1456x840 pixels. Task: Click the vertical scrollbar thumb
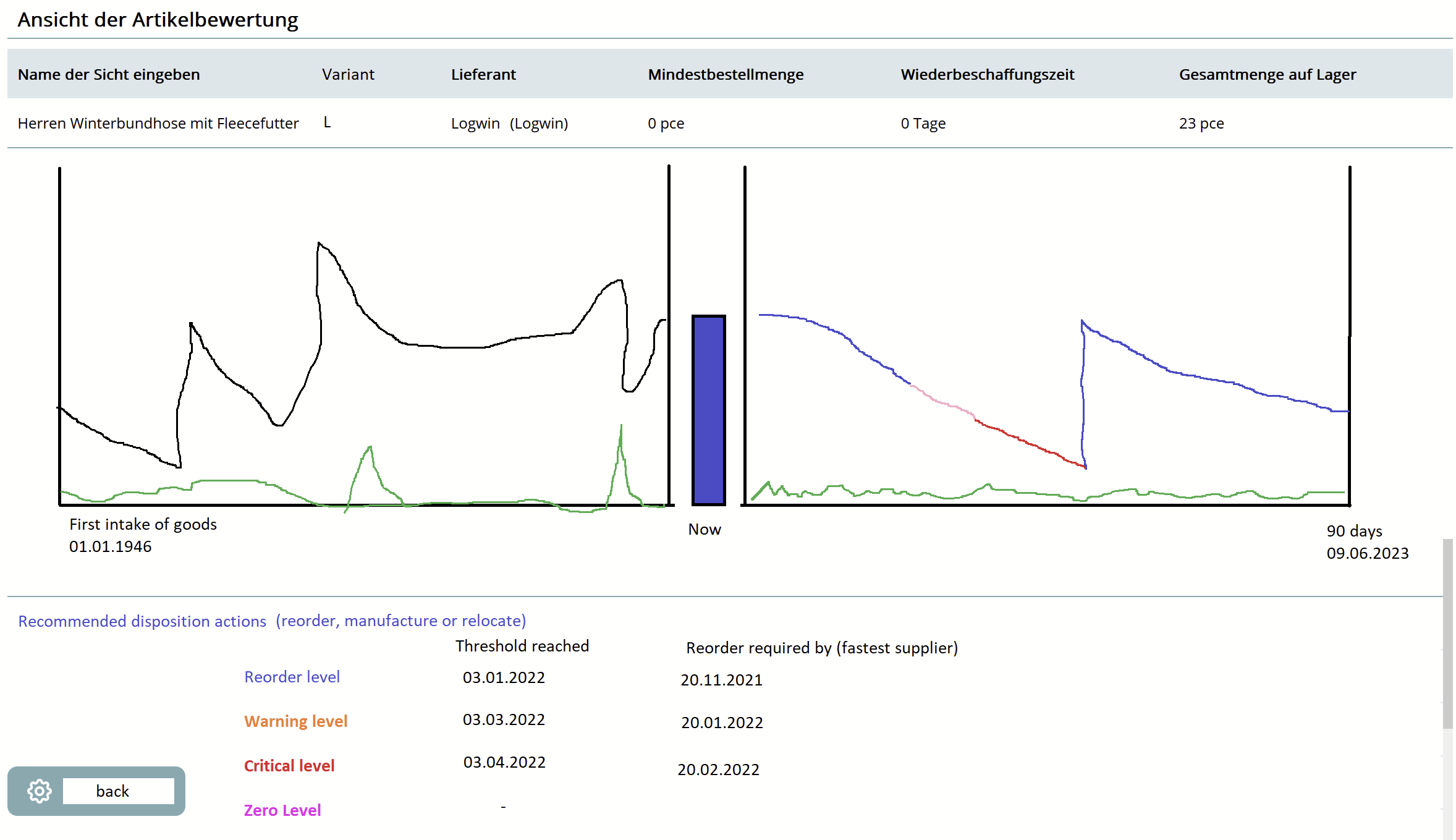coord(1447,634)
